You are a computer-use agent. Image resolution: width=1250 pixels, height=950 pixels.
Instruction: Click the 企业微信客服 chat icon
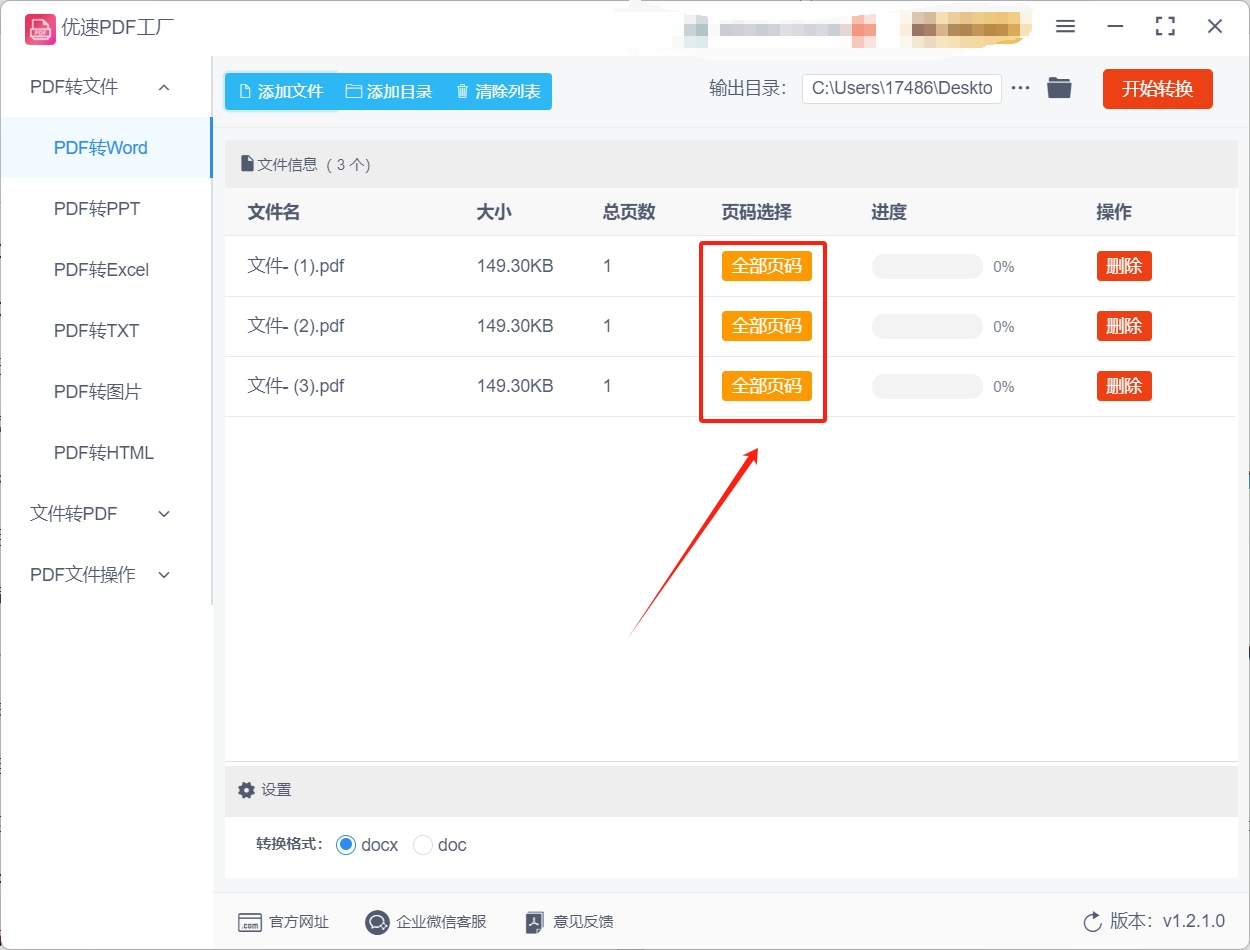(x=377, y=922)
